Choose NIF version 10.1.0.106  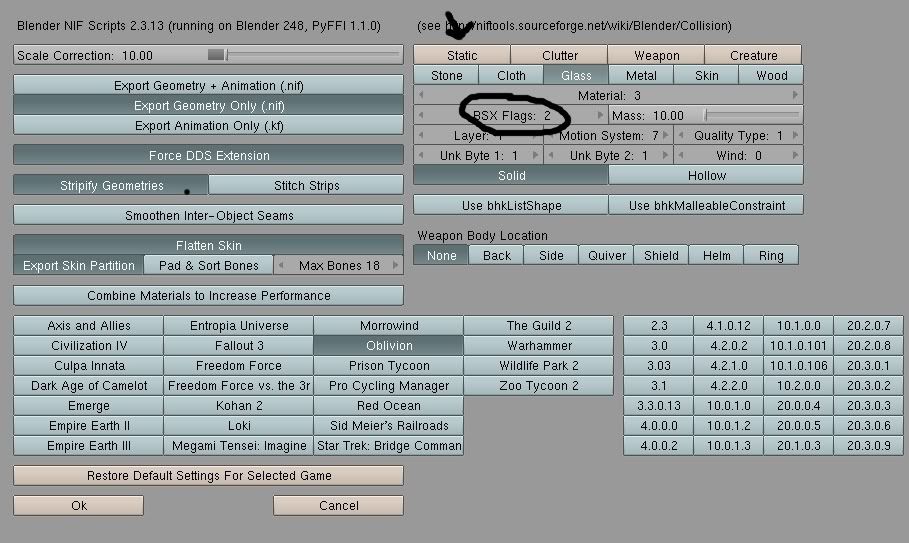point(798,366)
